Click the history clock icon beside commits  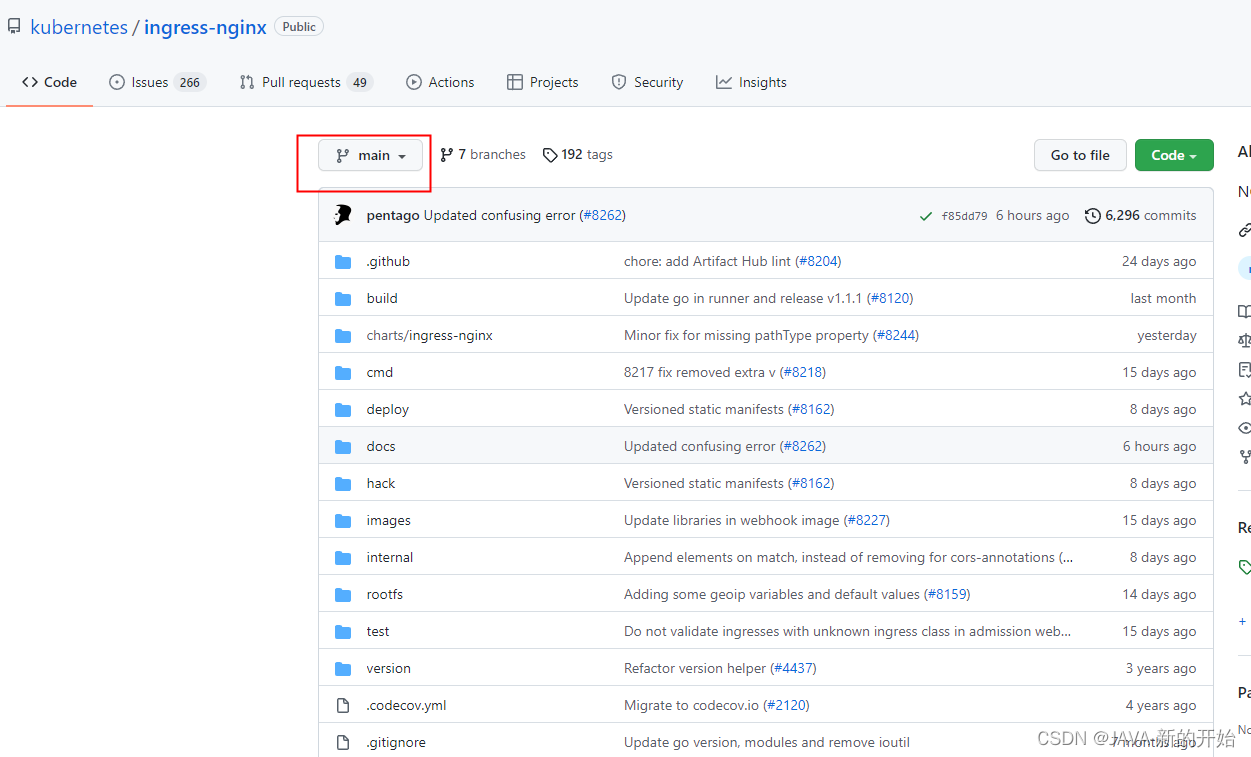point(1093,215)
